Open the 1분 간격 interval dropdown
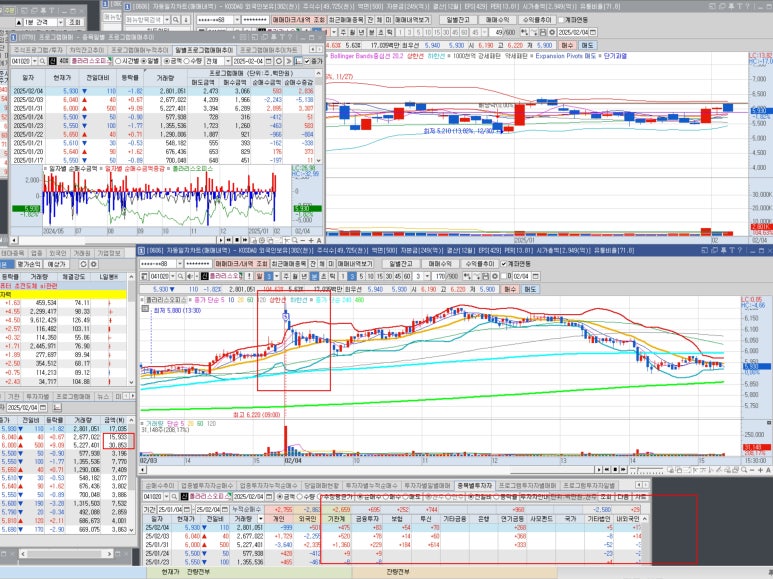Screen dimensions: 773x579 click(x=61, y=22)
